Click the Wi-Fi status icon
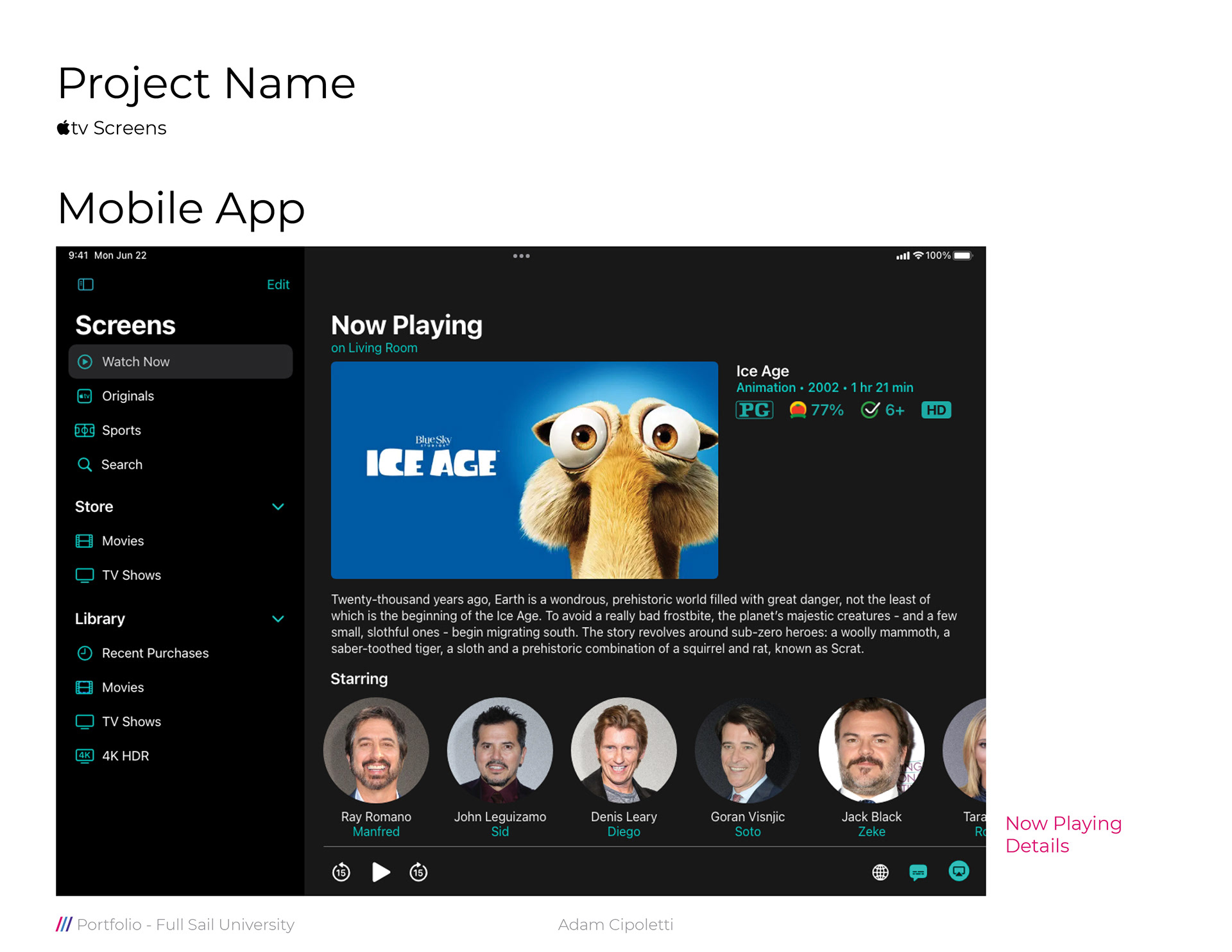The height and width of the screenshot is (952, 1232). point(918,255)
